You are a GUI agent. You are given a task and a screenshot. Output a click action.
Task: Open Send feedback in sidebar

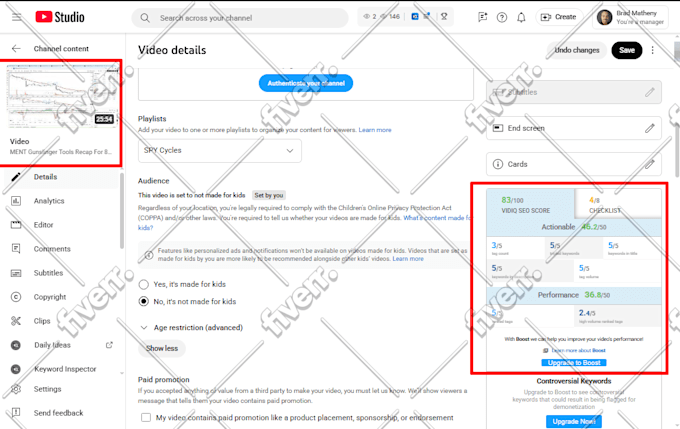[61, 413]
